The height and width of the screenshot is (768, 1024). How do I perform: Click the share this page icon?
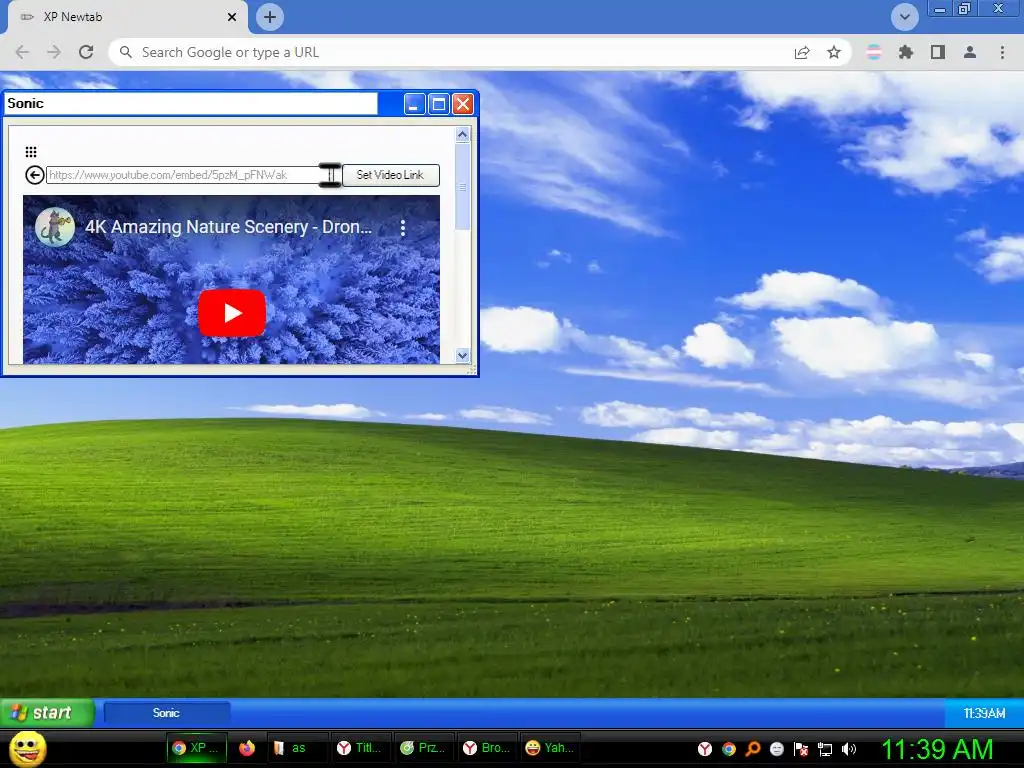802,52
